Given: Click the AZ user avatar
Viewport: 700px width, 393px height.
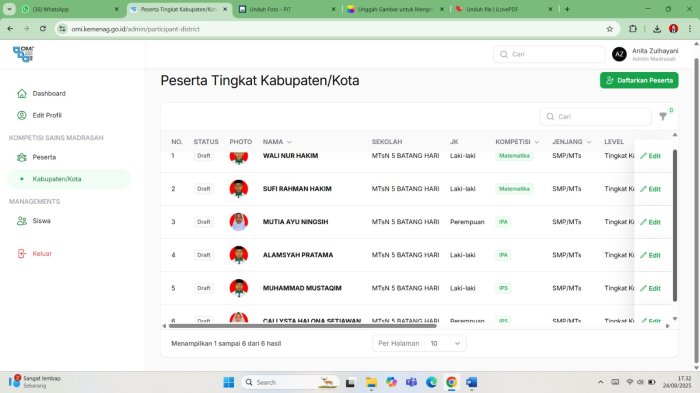Looking at the screenshot, I should click(x=619, y=54).
